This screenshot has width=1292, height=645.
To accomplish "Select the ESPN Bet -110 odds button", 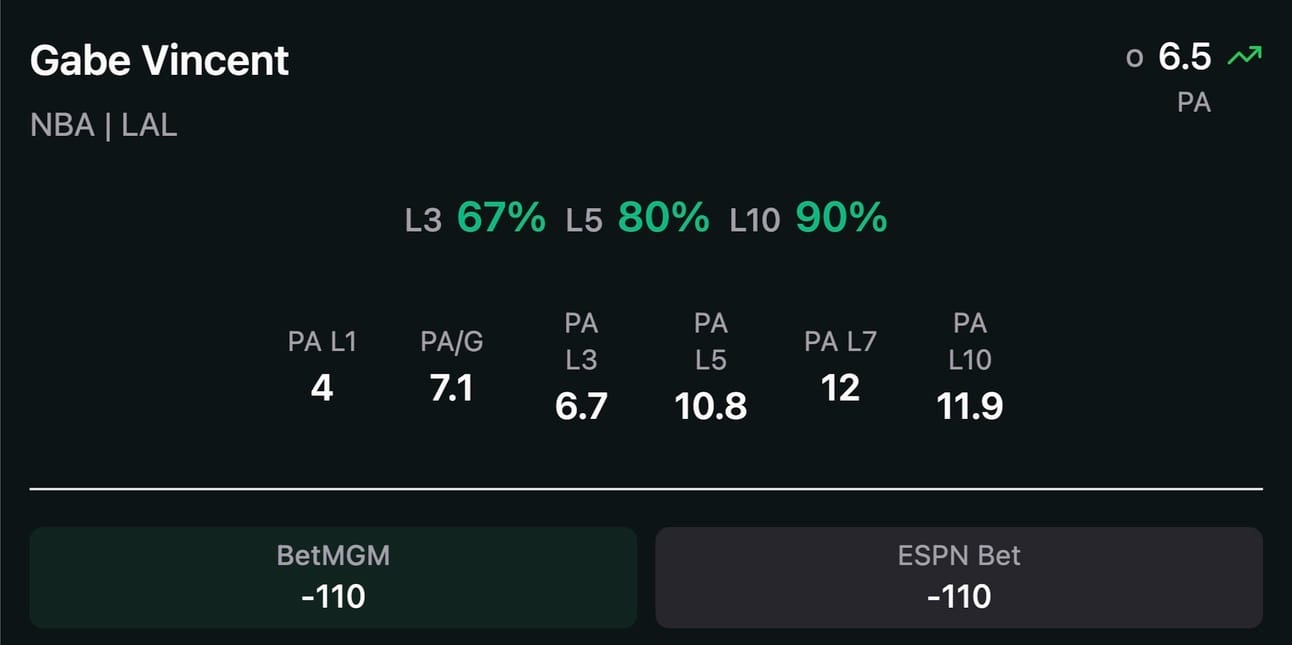I will pos(959,577).
